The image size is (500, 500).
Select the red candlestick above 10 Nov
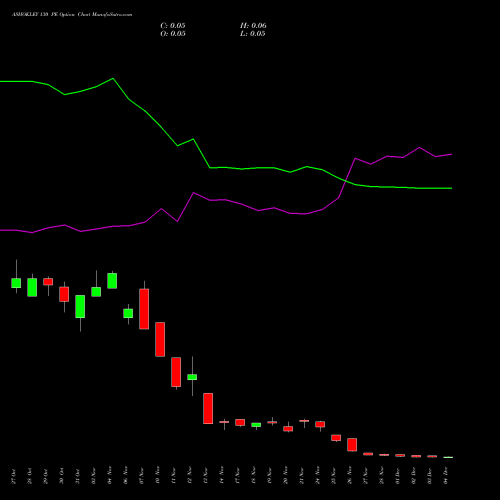point(160,339)
